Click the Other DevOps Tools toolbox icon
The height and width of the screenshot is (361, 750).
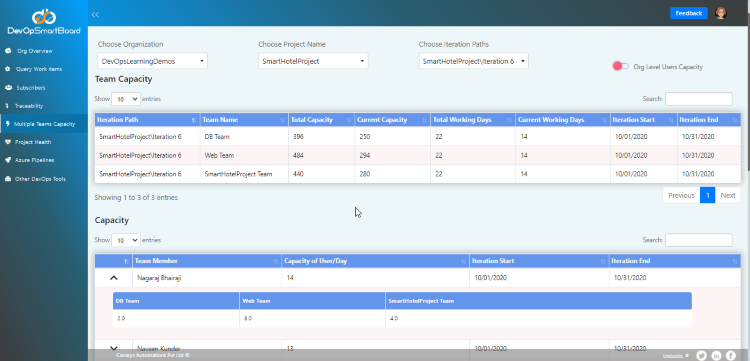pyautogui.click(x=8, y=179)
